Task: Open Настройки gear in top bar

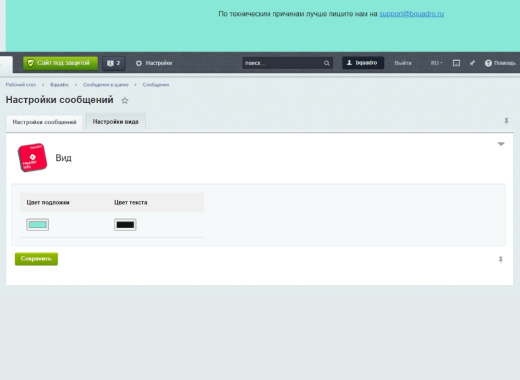Action: point(154,63)
